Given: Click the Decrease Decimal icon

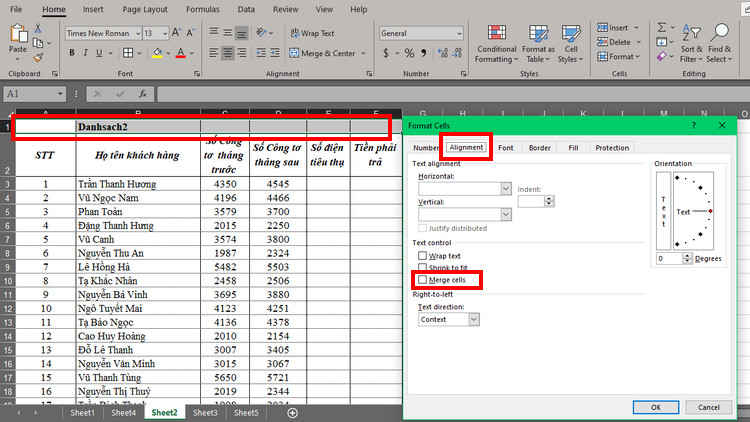Looking at the screenshot, I should click(457, 53).
